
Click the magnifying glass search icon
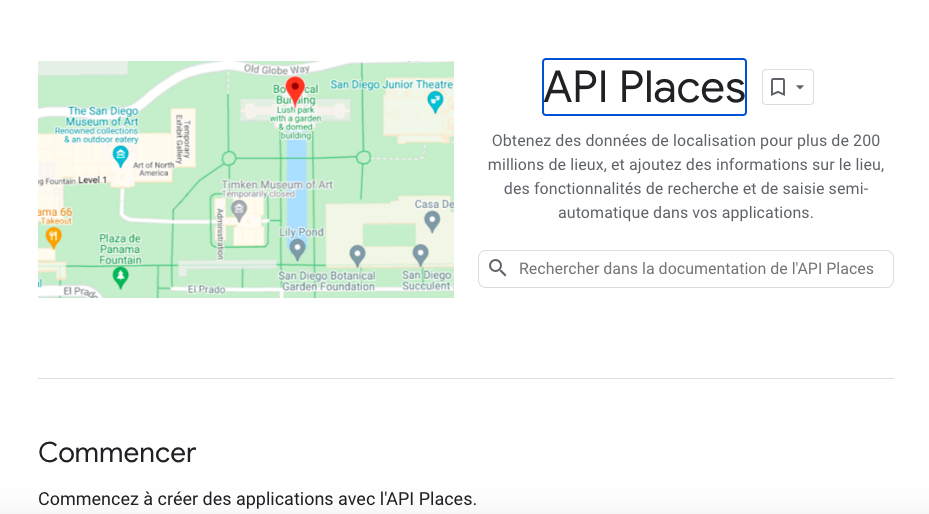498,268
